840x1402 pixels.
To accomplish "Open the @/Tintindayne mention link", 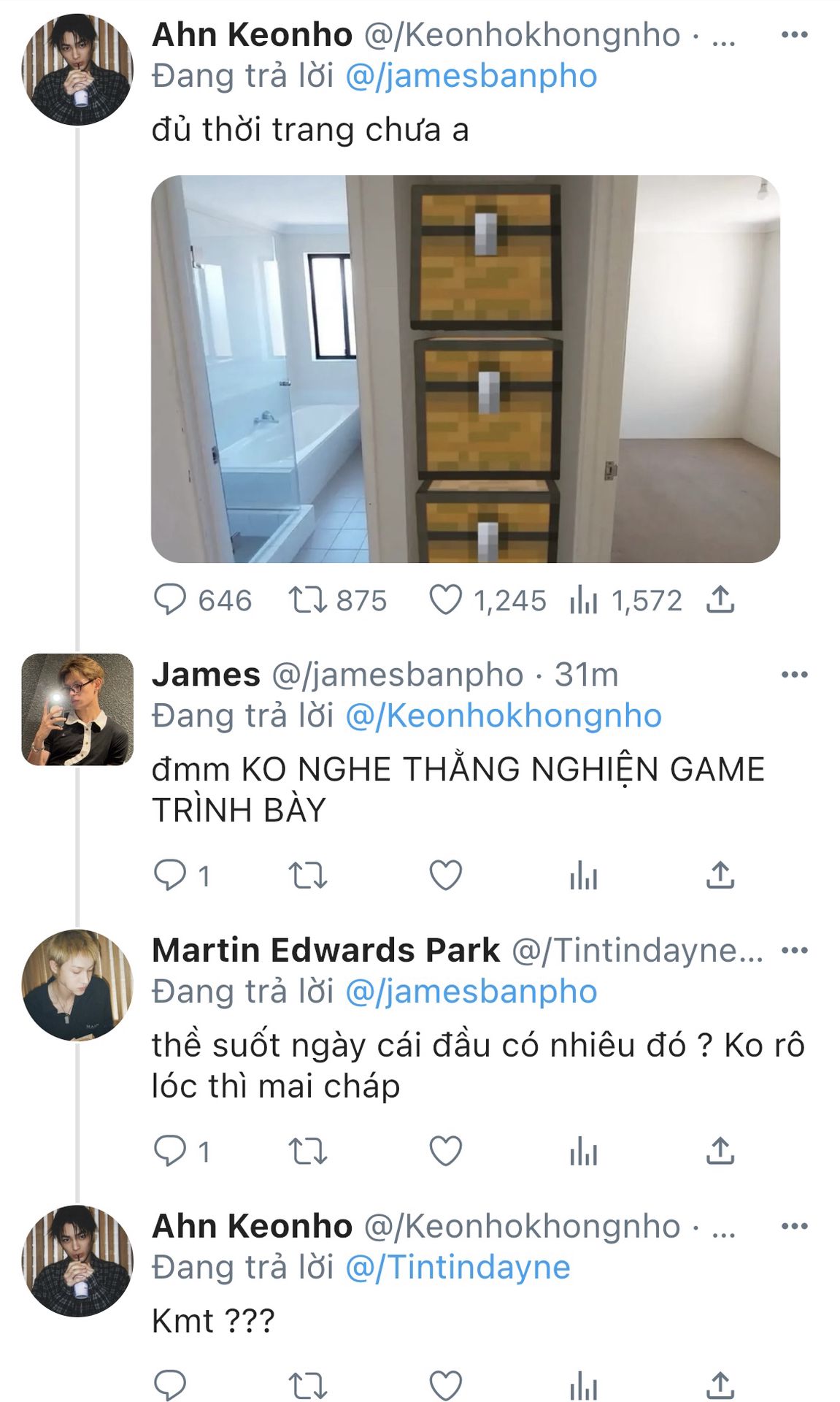I will [458, 1267].
